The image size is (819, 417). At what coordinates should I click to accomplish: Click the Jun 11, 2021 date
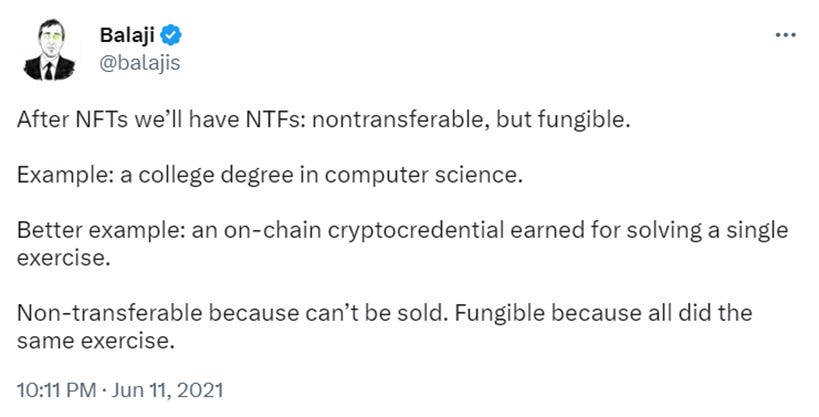coord(167,390)
